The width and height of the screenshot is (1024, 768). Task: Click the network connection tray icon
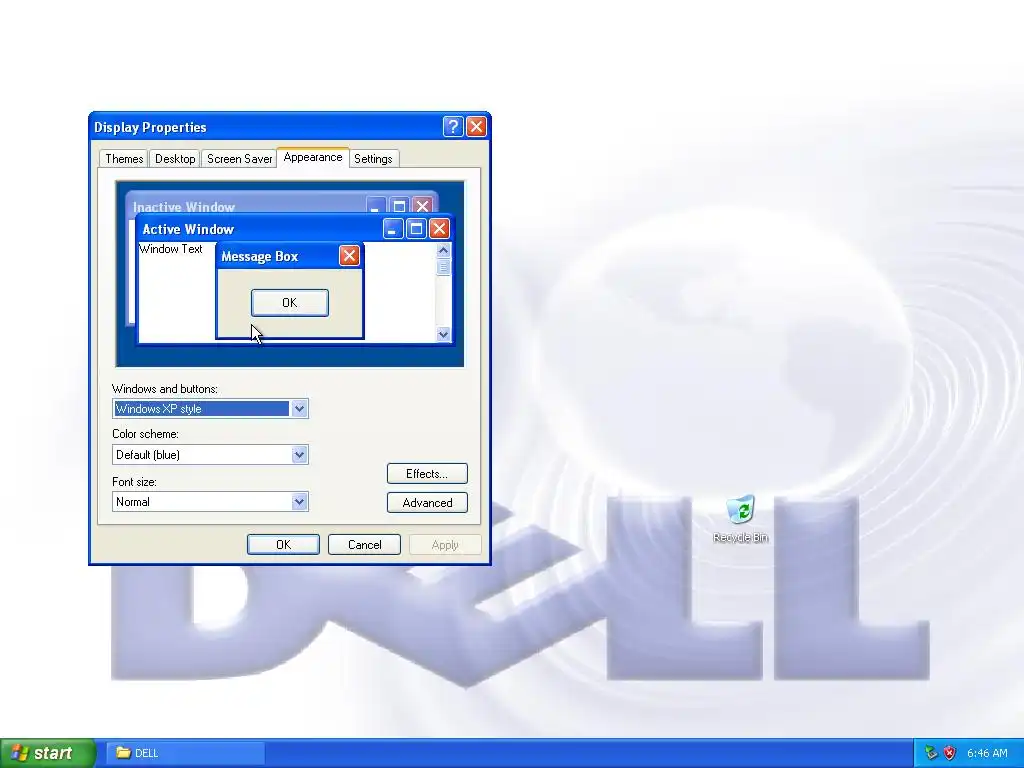931,753
